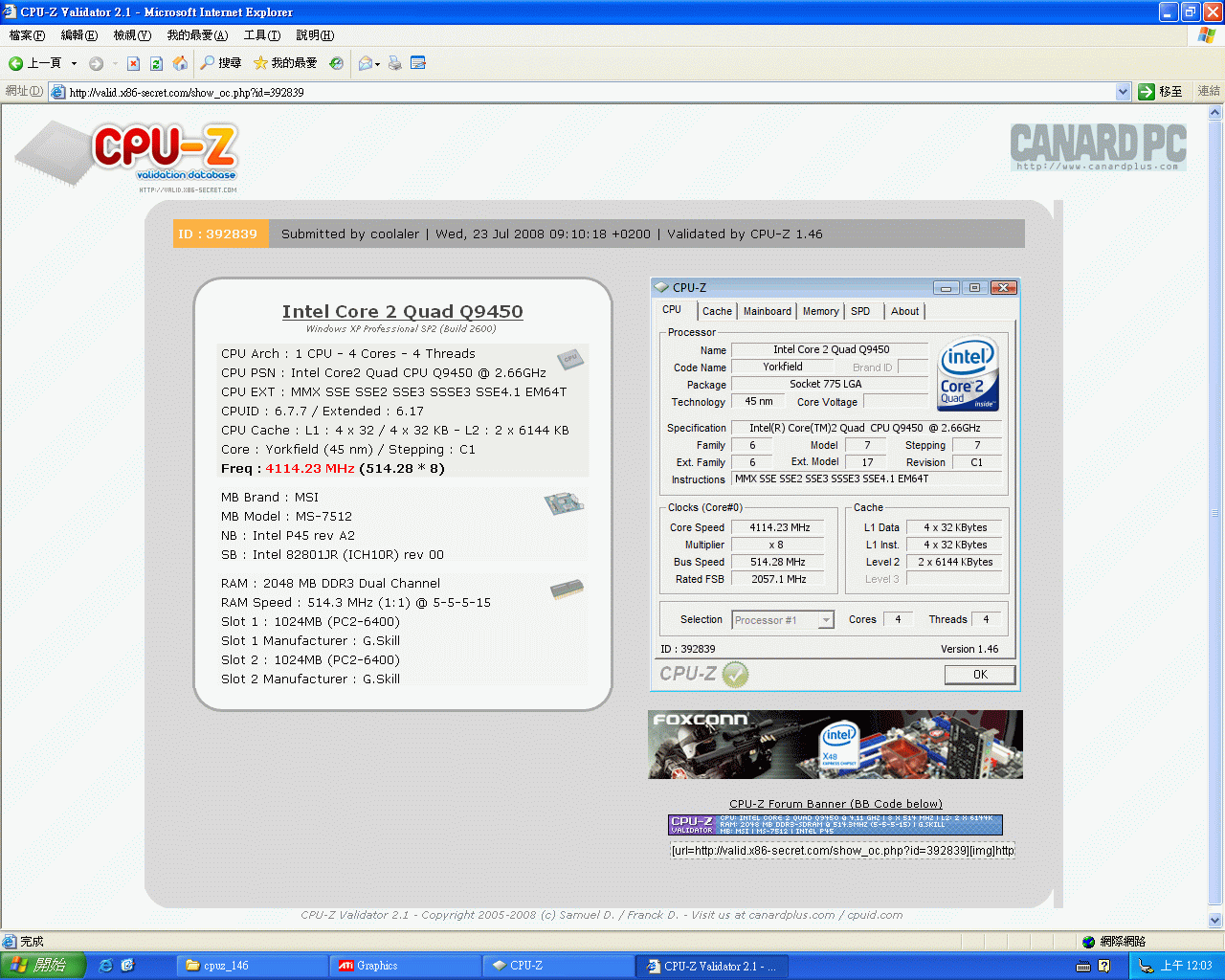Screen dimensions: 1225x980
Task: Switch to the Memory tab in CPU-Z
Action: pos(821,311)
